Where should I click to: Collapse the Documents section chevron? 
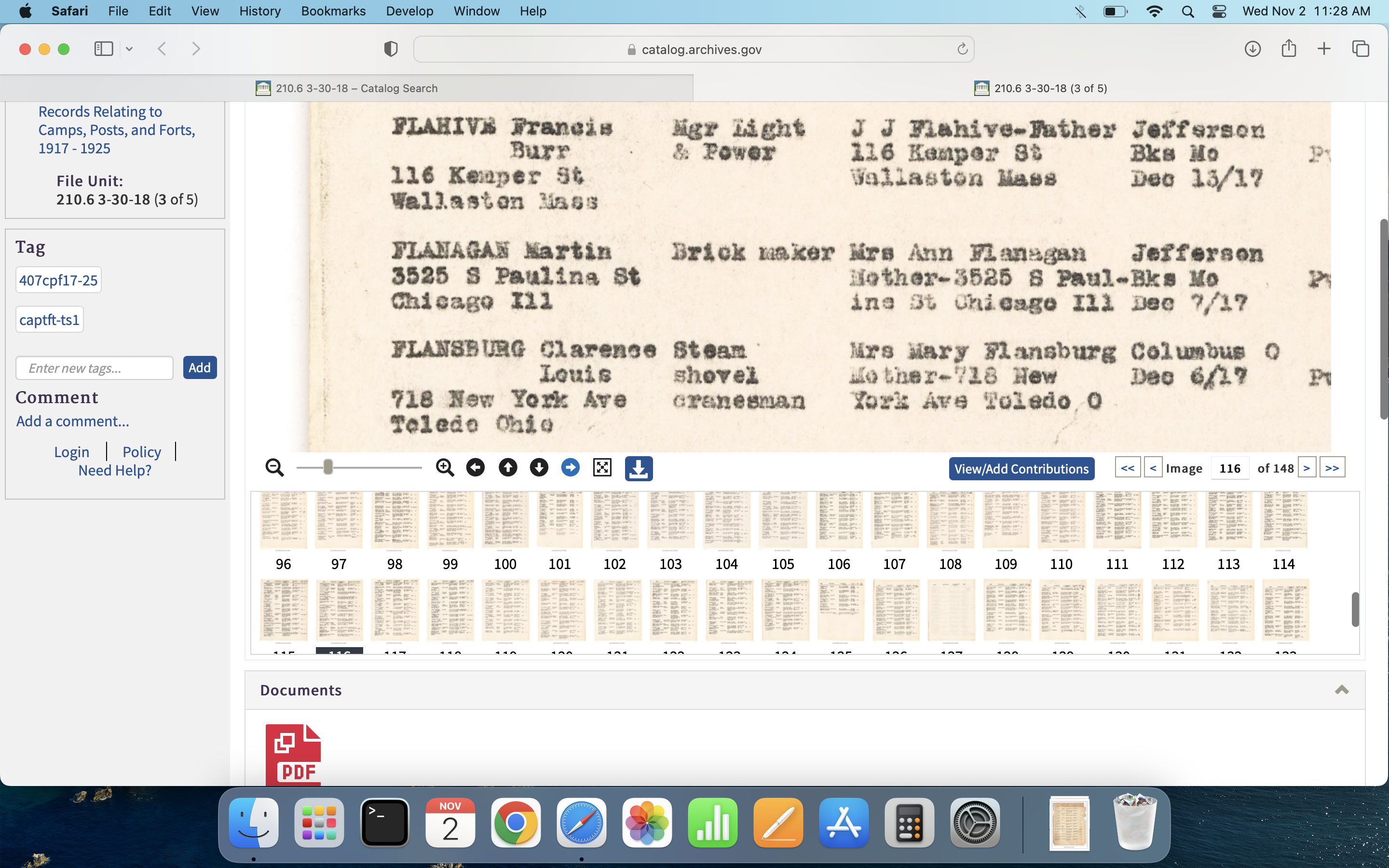click(x=1341, y=690)
